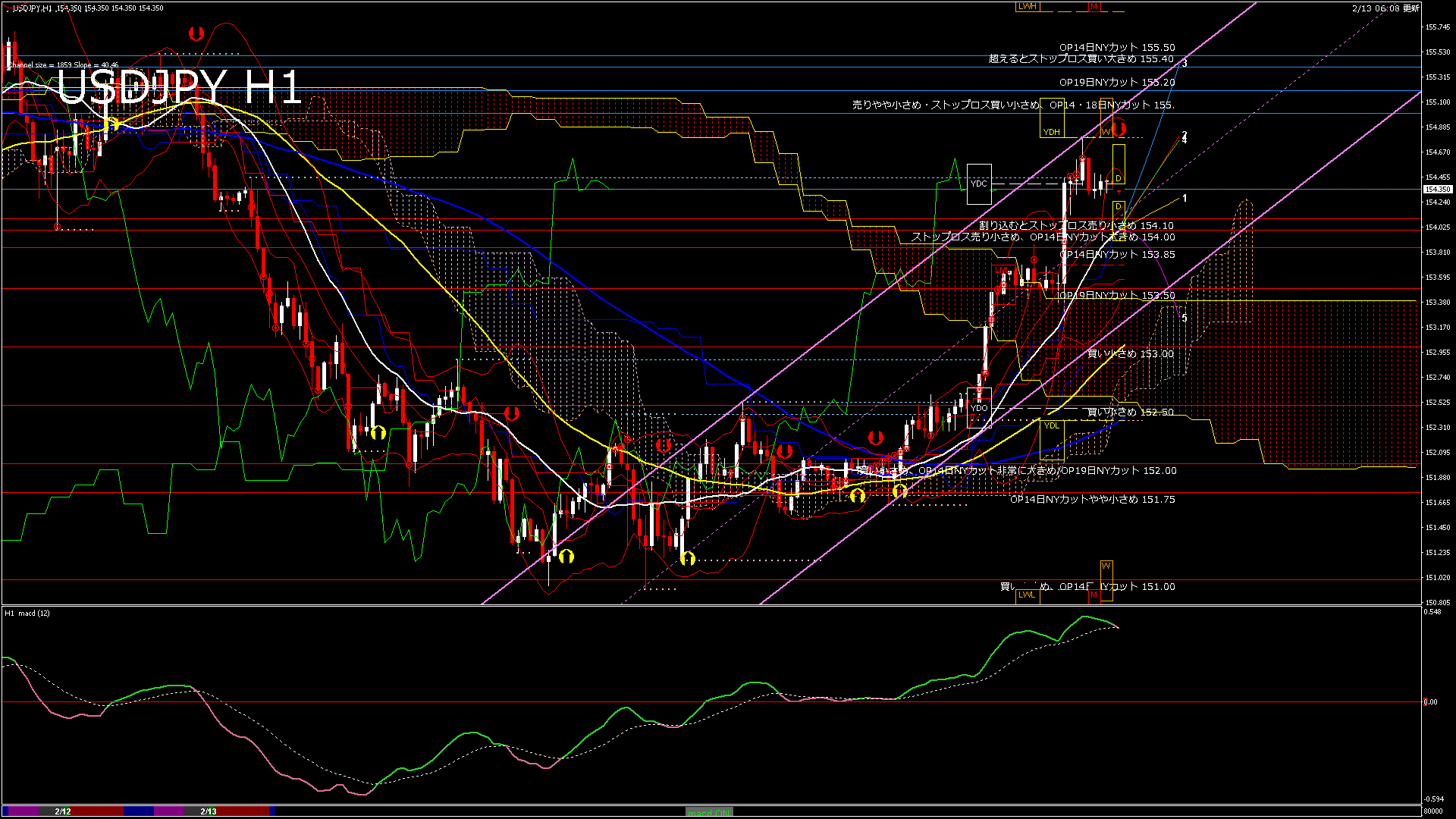Image resolution: width=1456 pixels, height=819 pixels.
Task: Click MACD scale value 0.548
Action: coord(1433,611)
